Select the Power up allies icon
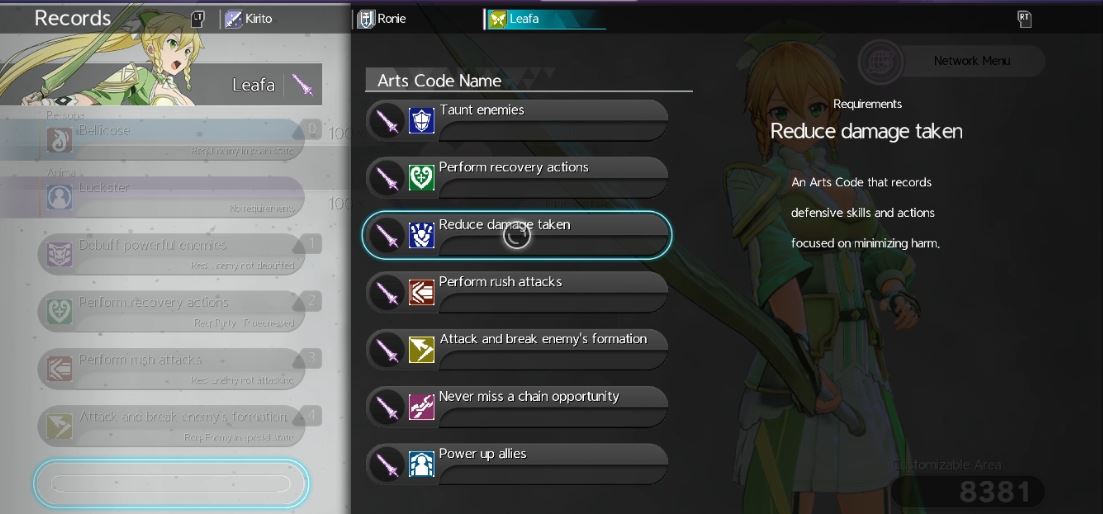This screenshot has width=1103, height=514. 421,464
